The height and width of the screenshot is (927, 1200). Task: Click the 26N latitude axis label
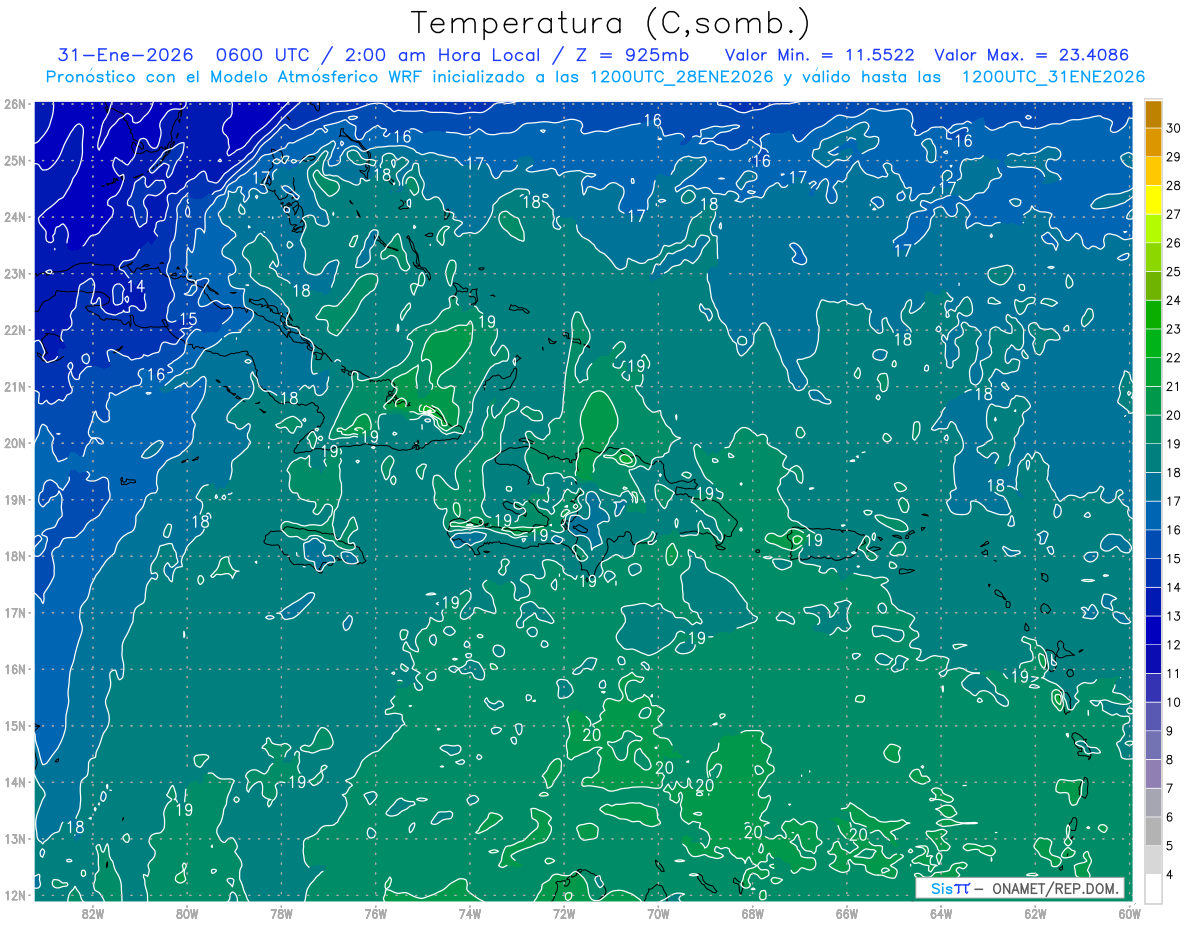click(15, 104)
